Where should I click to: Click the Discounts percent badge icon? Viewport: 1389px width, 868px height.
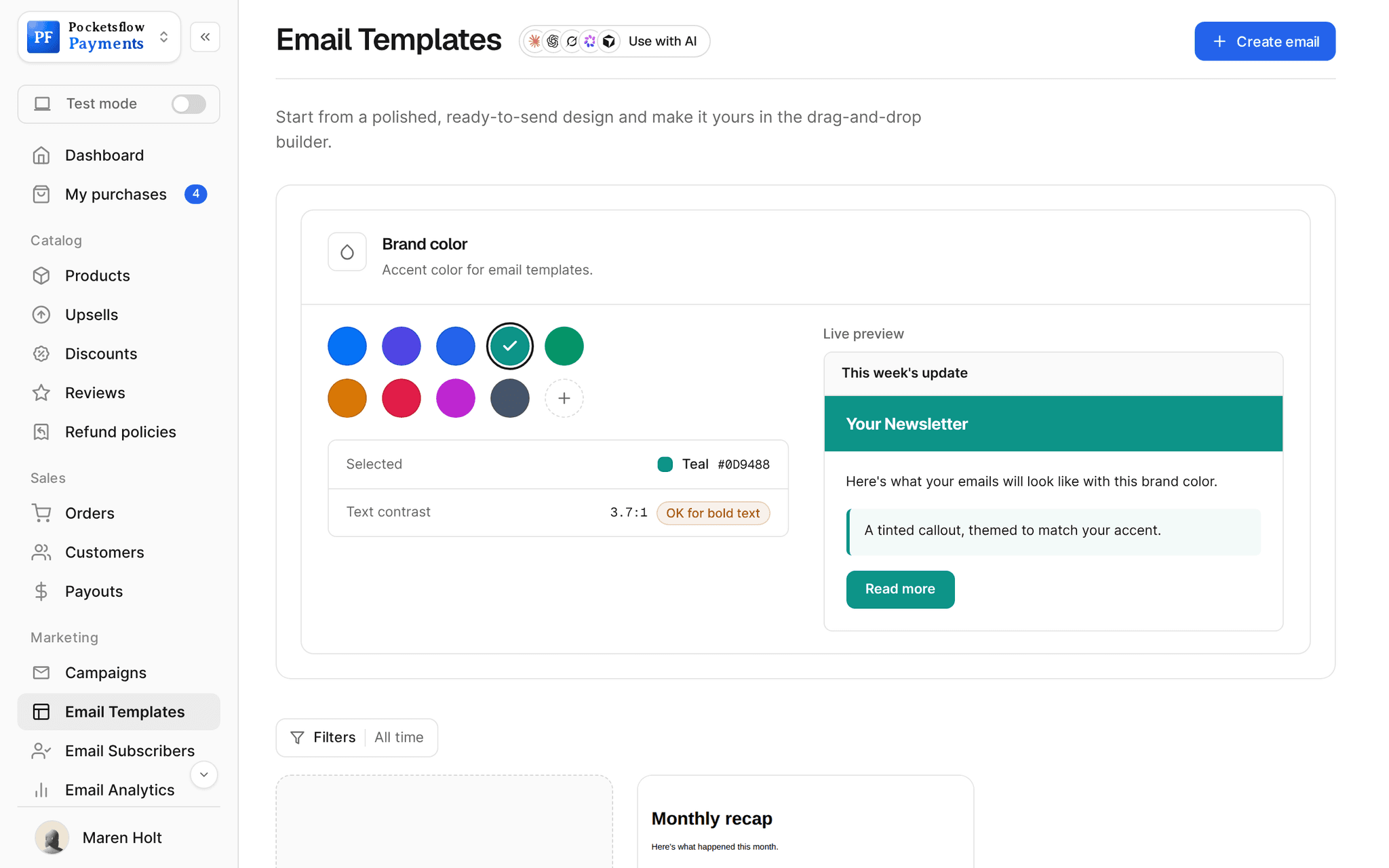point(41,354)
